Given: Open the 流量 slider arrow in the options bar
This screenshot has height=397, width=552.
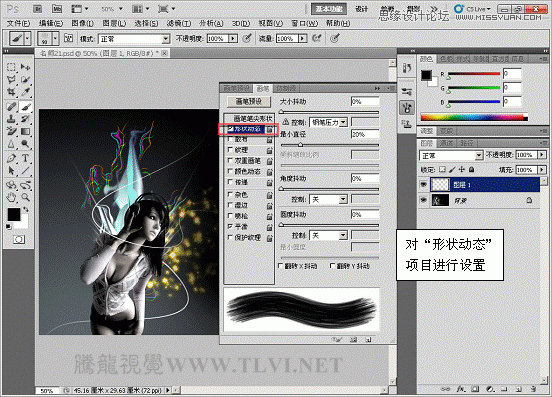Looking at the screenshot, I should (303, 38).
